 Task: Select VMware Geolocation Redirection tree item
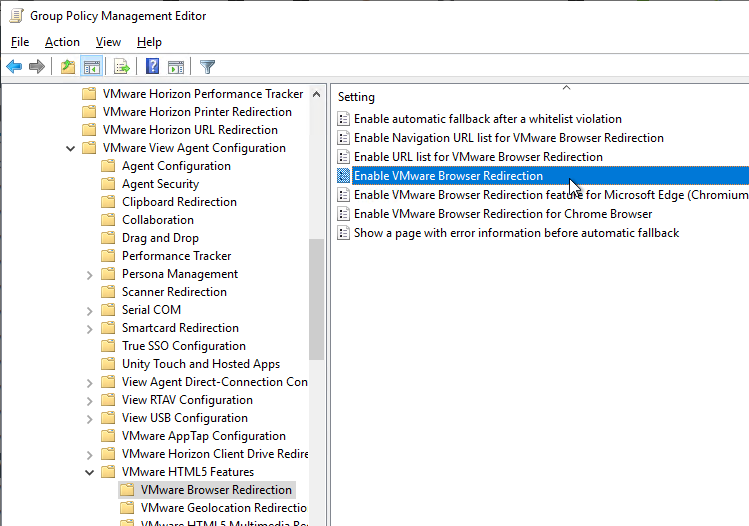(x=224, y=508)
